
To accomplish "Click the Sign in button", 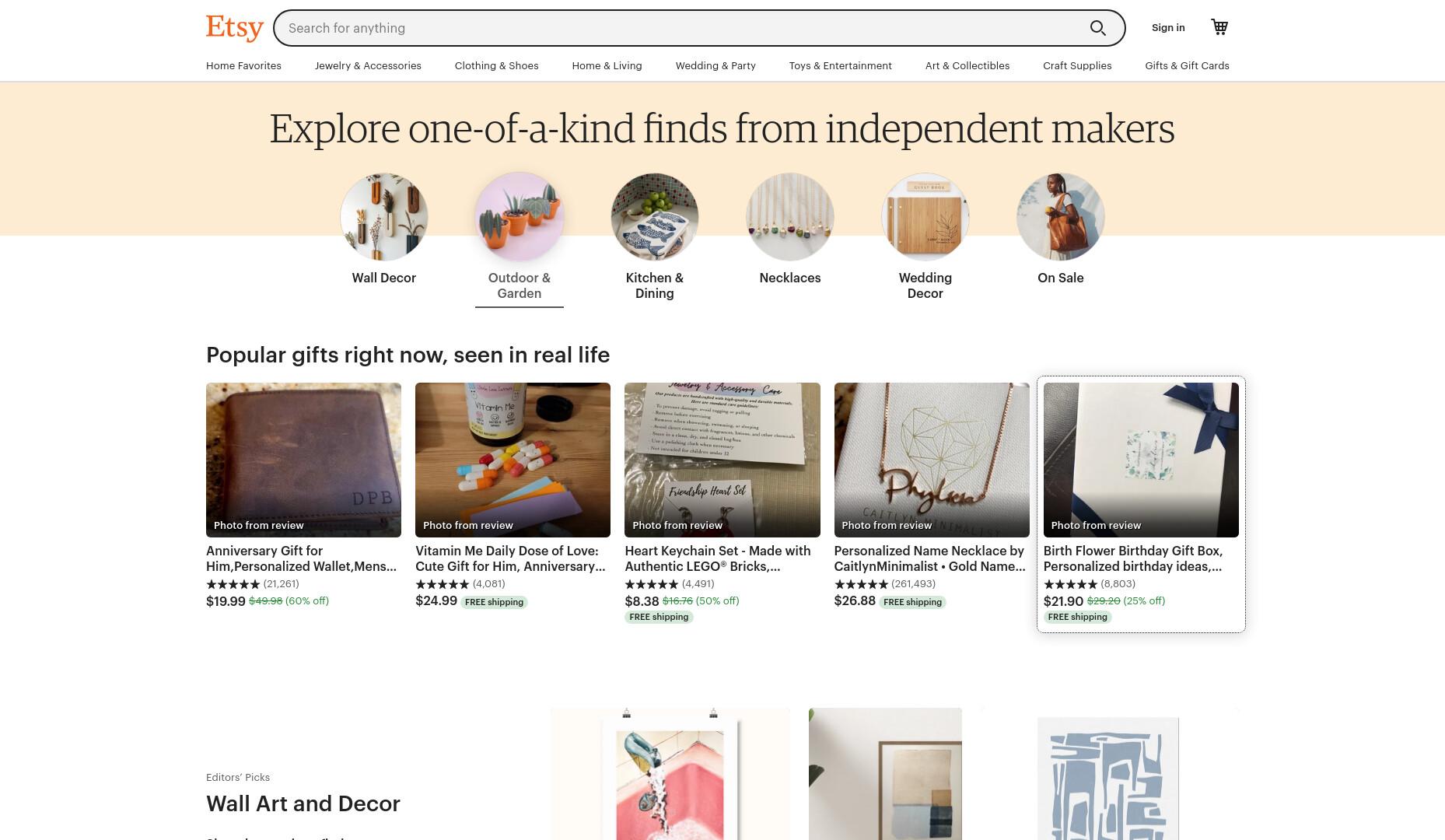I will point(1168,28).
